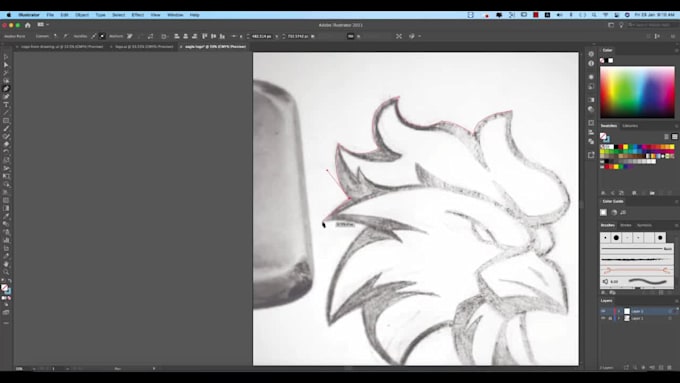Open the Gradient panel icon in dock
680x383 pixels.
[591, 100]
